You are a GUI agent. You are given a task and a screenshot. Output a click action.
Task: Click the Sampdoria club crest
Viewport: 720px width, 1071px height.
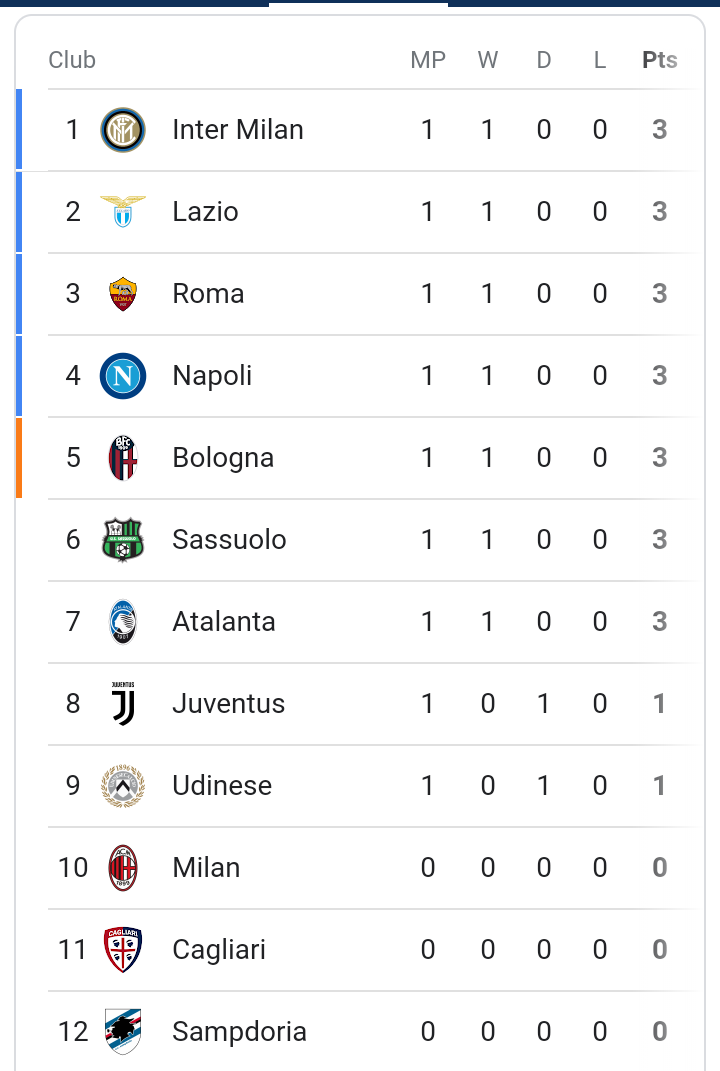click(x=123, y=1031)
